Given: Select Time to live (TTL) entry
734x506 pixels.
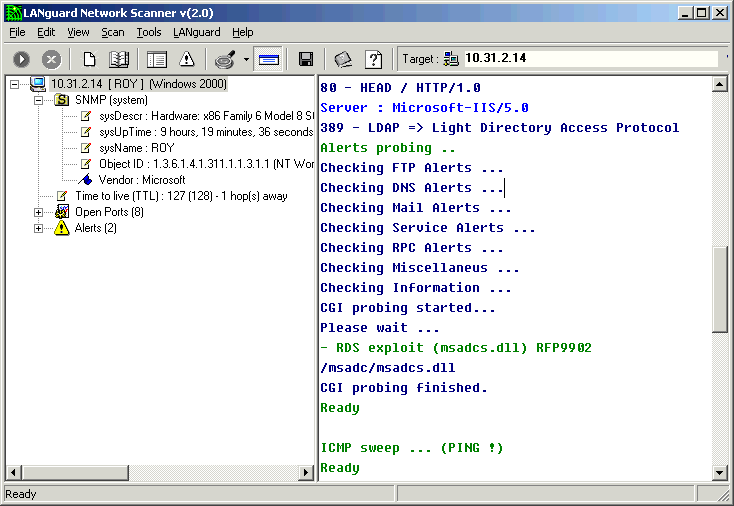Looking at the screenshot, I should click(x=181, y=196).
